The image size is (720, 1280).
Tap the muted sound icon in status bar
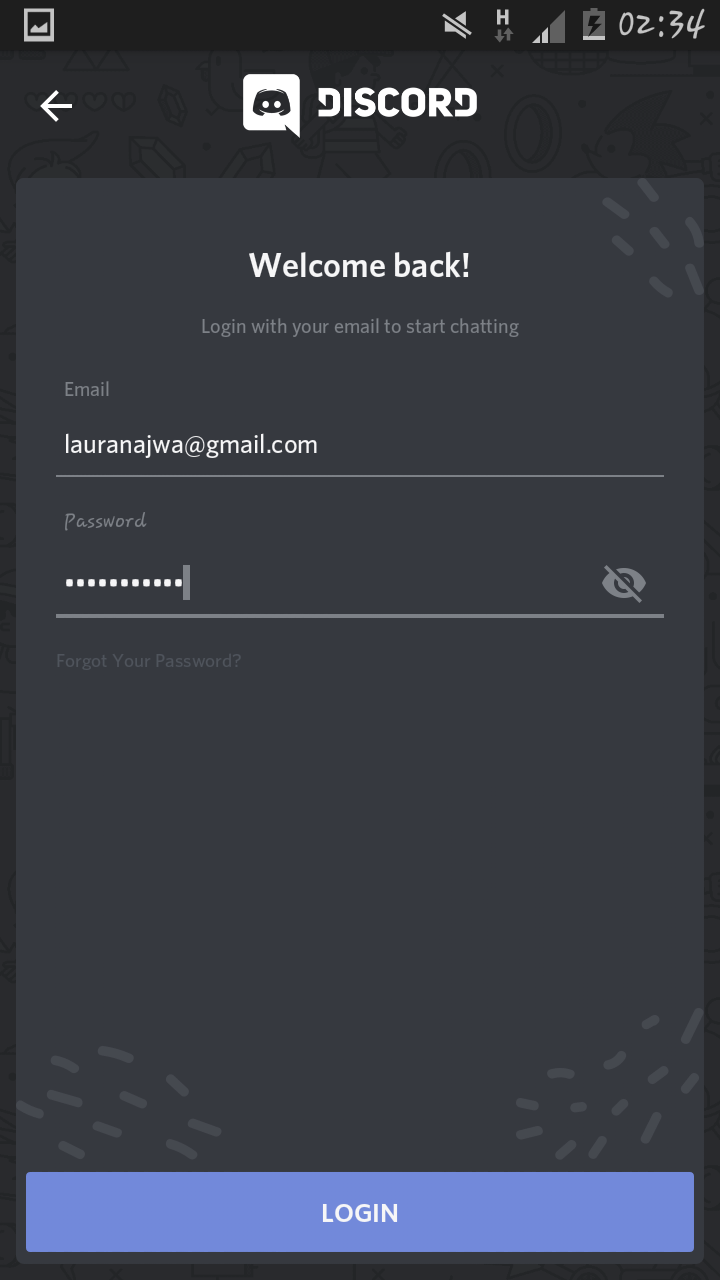pos(457,25)
